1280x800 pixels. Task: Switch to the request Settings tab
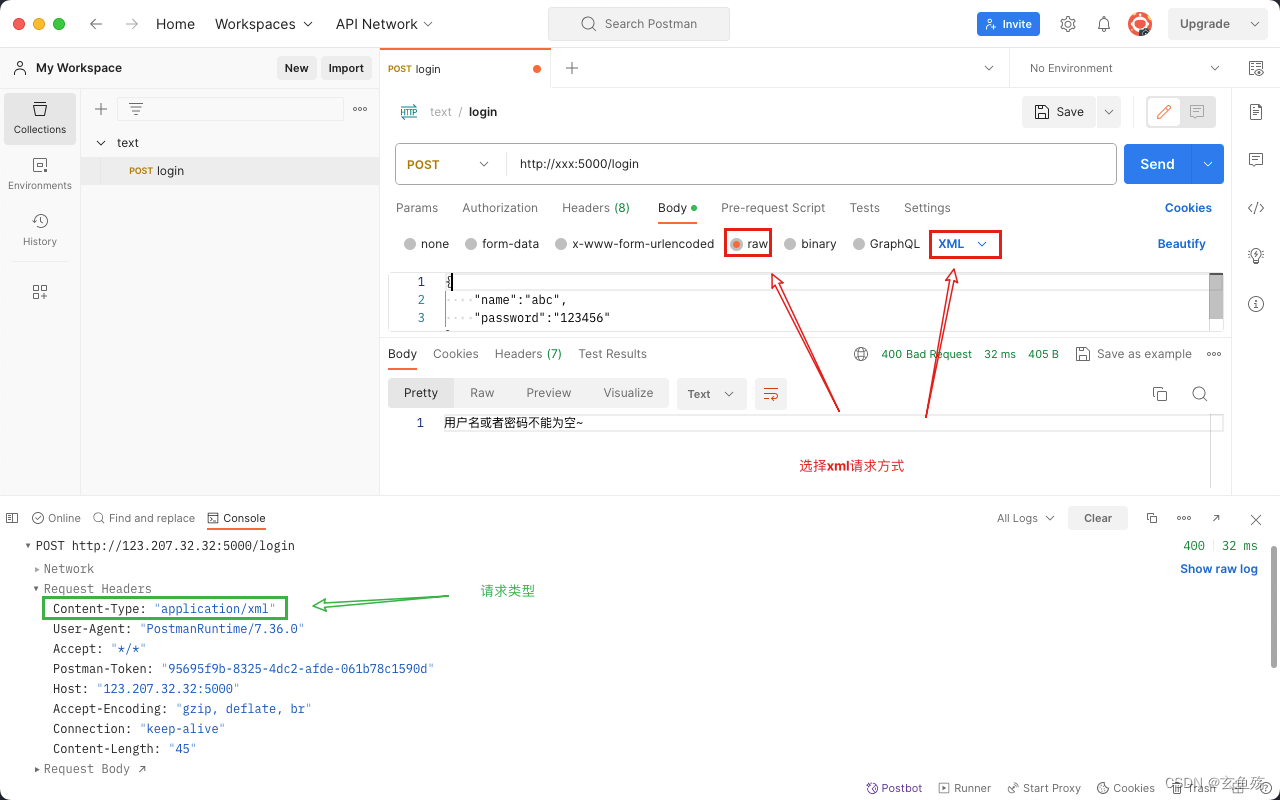pyautogui.click(x=927, y=208)
